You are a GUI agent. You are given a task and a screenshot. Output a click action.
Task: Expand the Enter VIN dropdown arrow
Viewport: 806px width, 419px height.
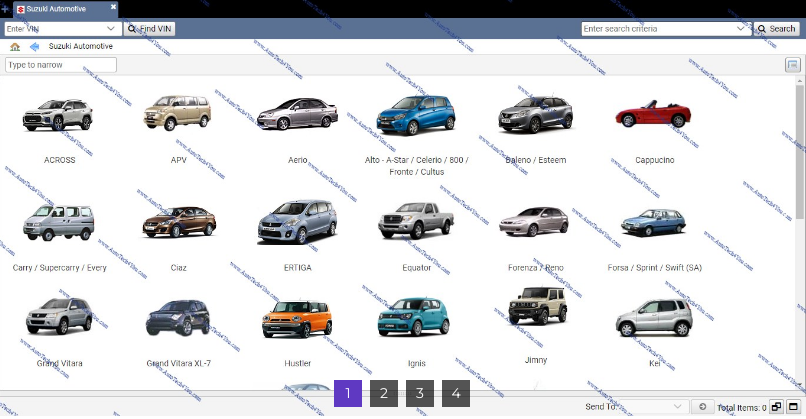(111, 29)
